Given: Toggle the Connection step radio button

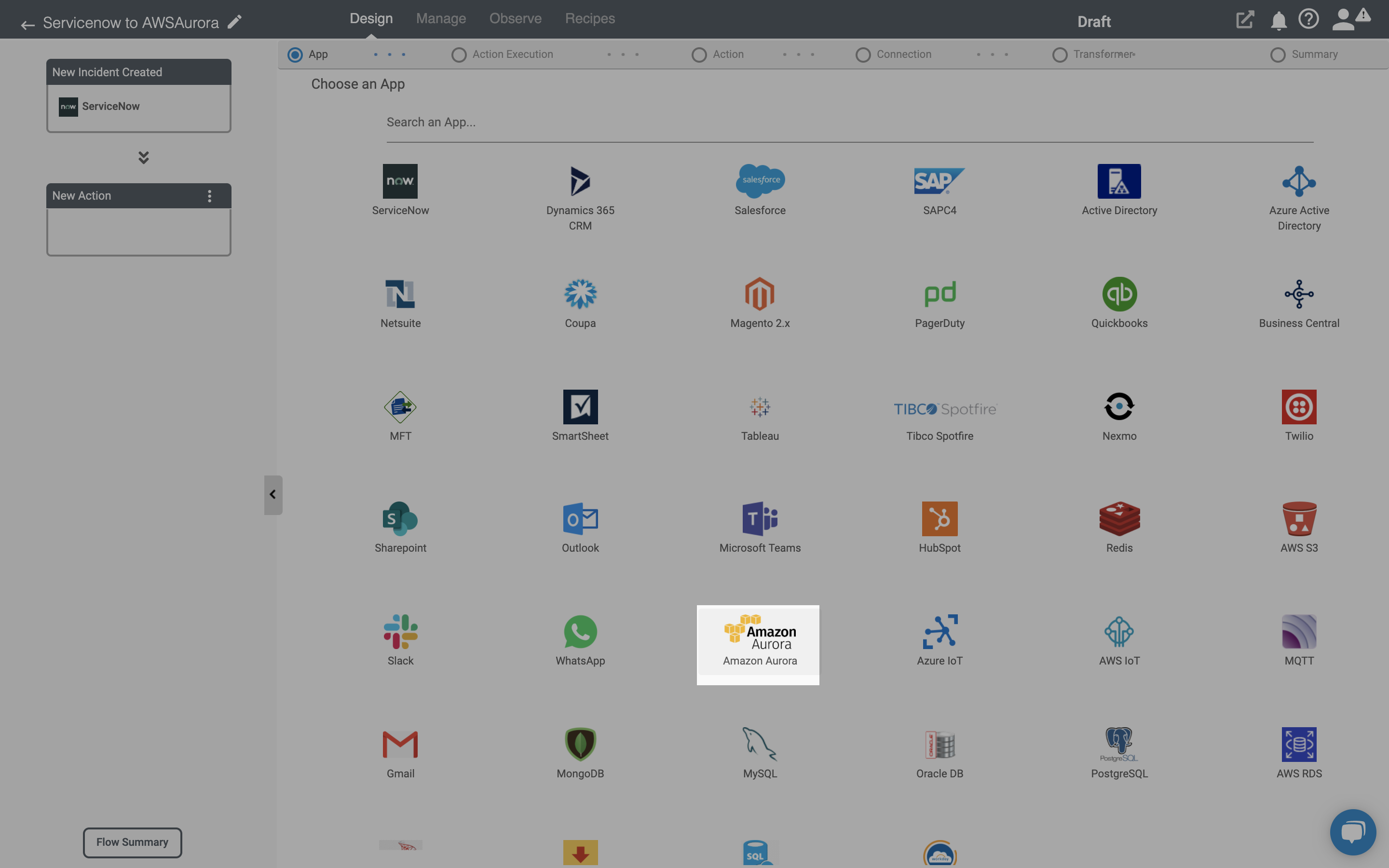Looking at the screenshot, I should [x=861, y=54].
